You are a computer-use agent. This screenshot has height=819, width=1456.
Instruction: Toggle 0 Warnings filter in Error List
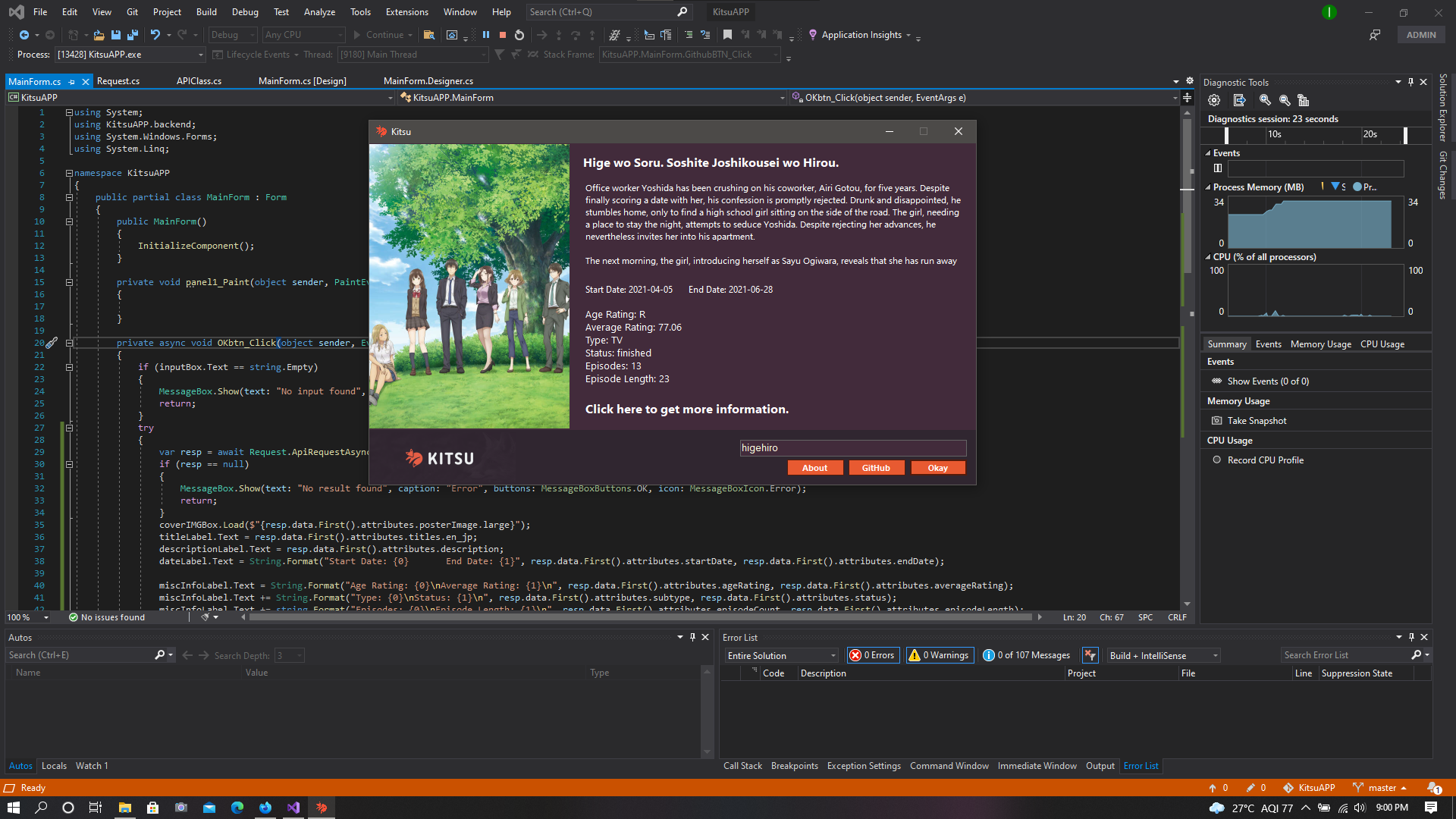point(940,655)
